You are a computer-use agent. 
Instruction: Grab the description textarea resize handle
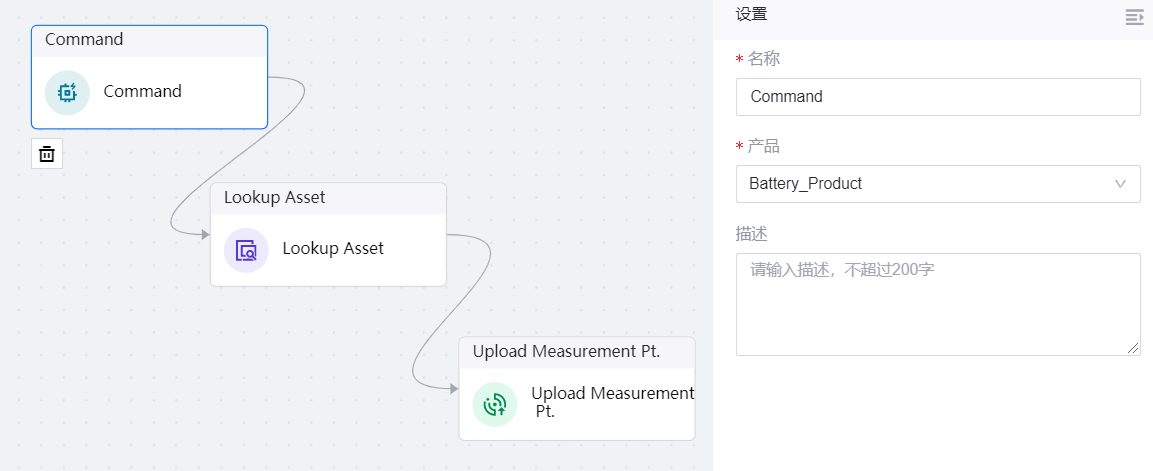click(x=1134, y=349)
